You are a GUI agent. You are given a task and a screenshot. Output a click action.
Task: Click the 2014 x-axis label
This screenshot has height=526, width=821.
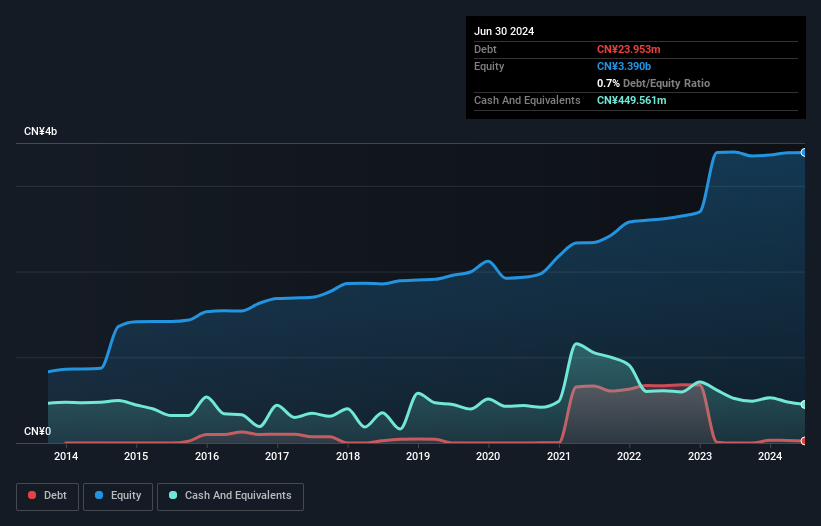[x=66, y=456]
